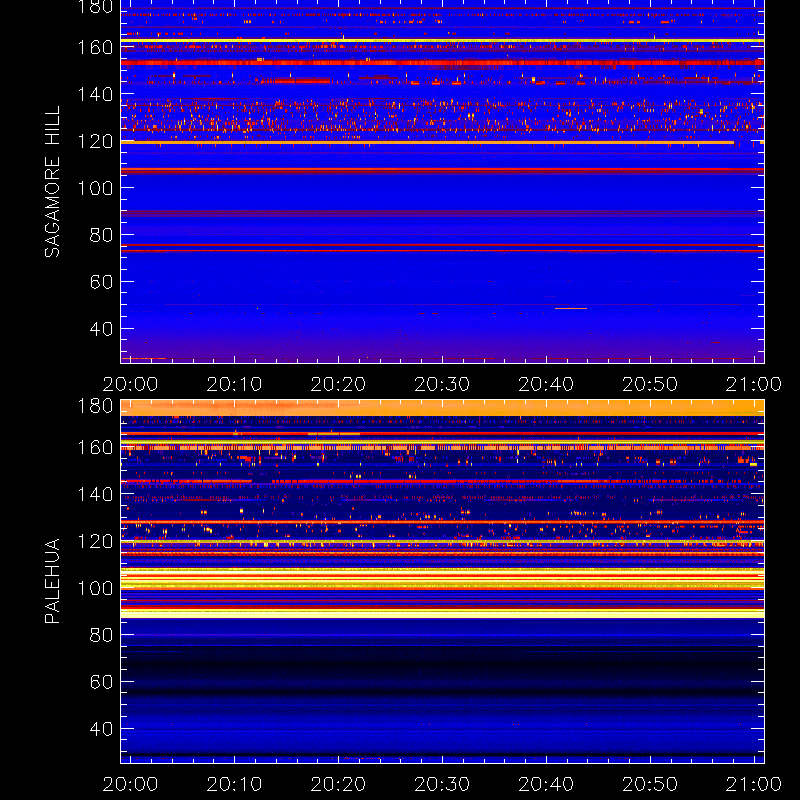Image resolution: width=800 pixels, height=800 pixels.
Task: Pick the Palehua plot's 20:10 time label
Action: click(234, 784)
